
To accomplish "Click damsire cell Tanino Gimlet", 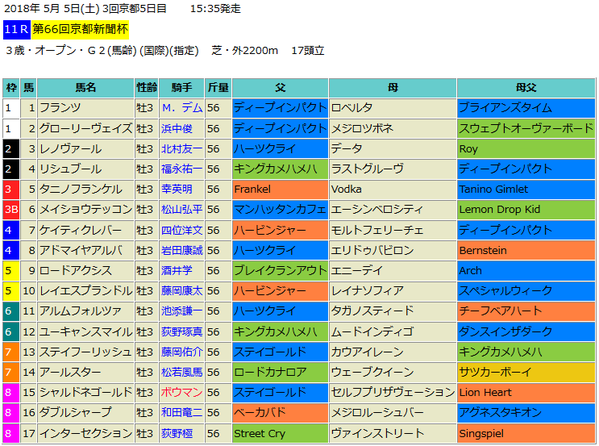I will pos(526,189).
